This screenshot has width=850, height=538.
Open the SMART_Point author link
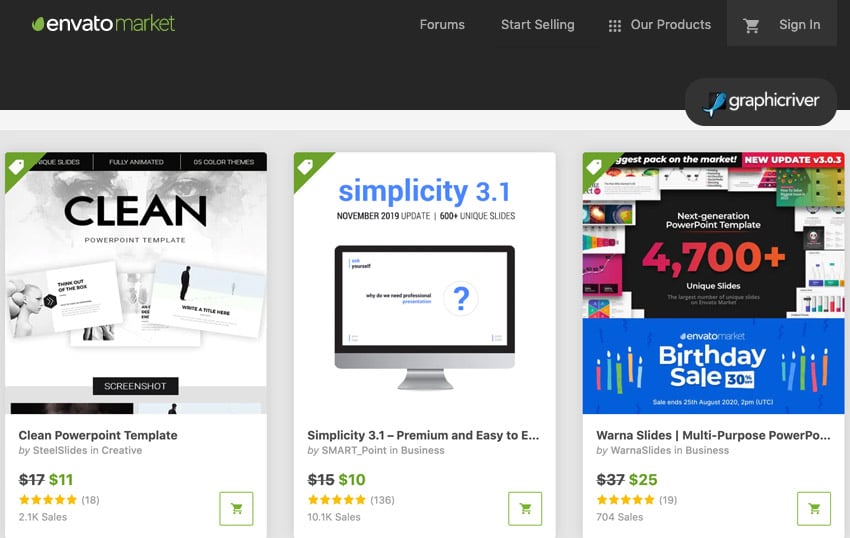[354, 450]
